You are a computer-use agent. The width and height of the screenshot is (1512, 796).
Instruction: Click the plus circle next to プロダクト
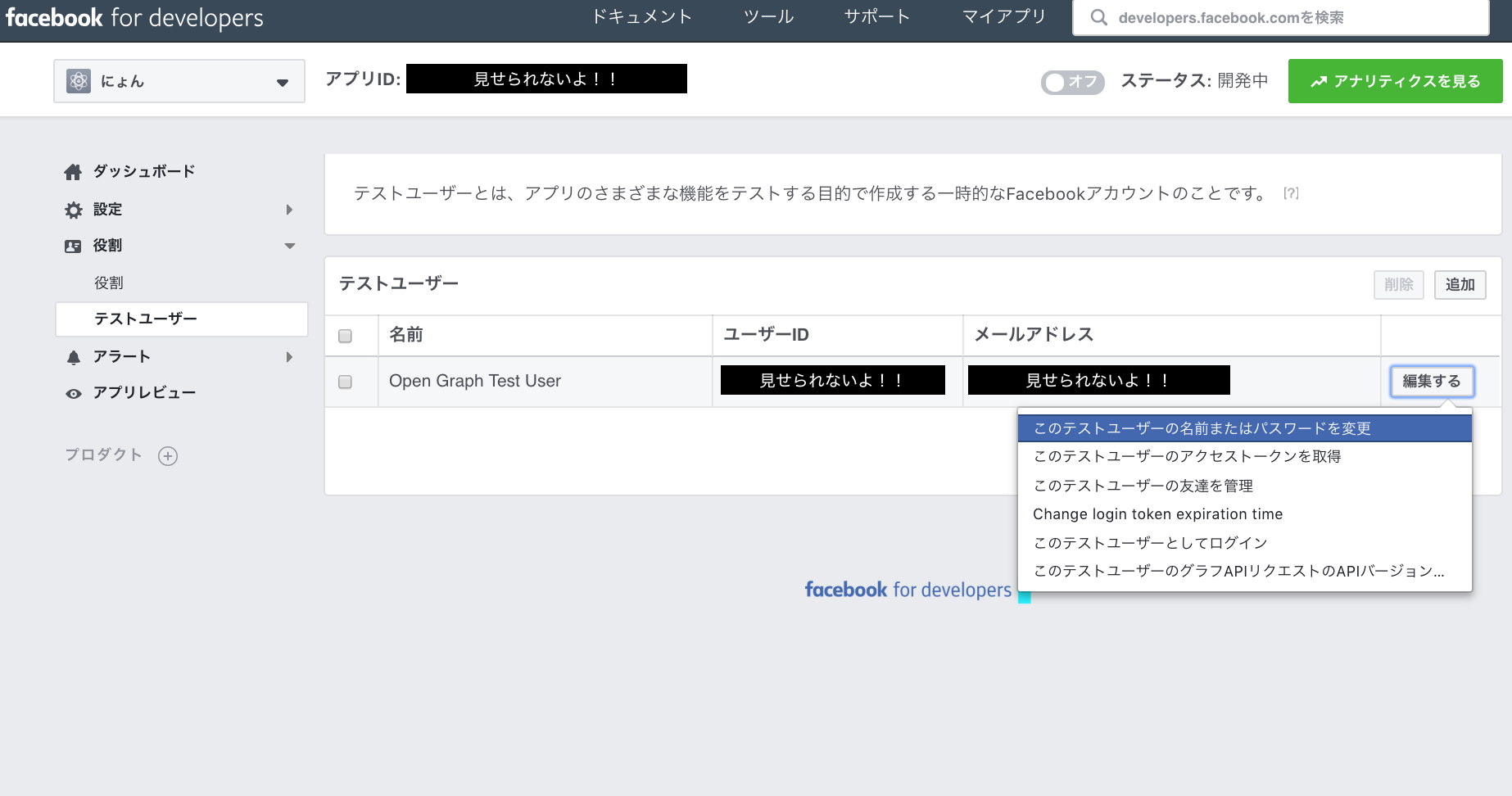pos(168,456)
